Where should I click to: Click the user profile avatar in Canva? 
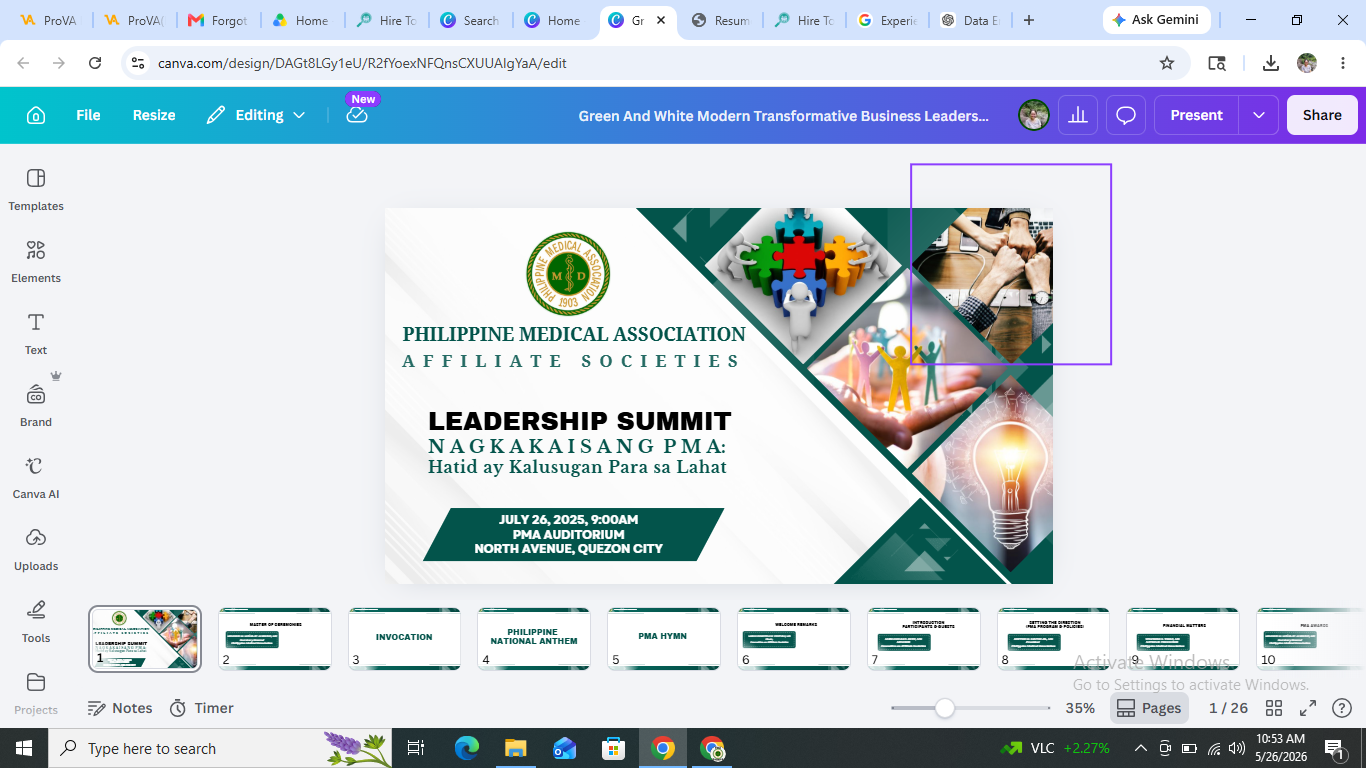tap(1034, 115)
